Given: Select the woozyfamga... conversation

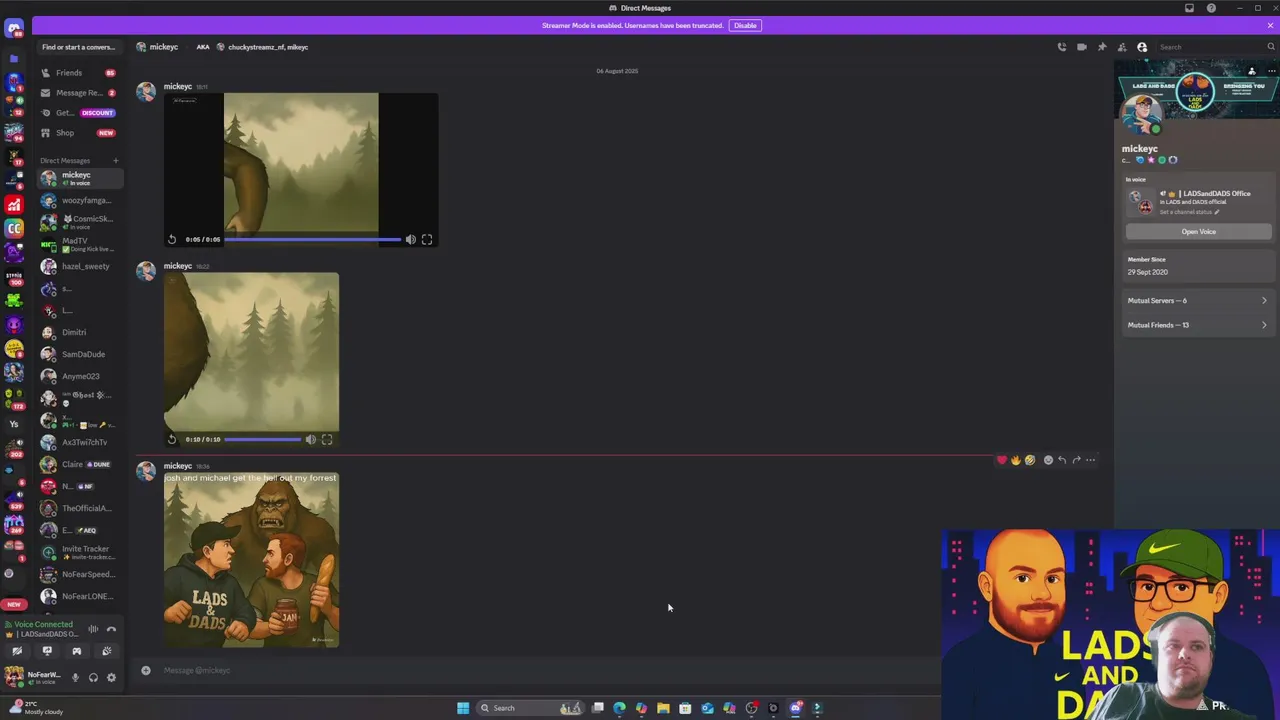Looking at the screenshot, I should tap(79, 201).
